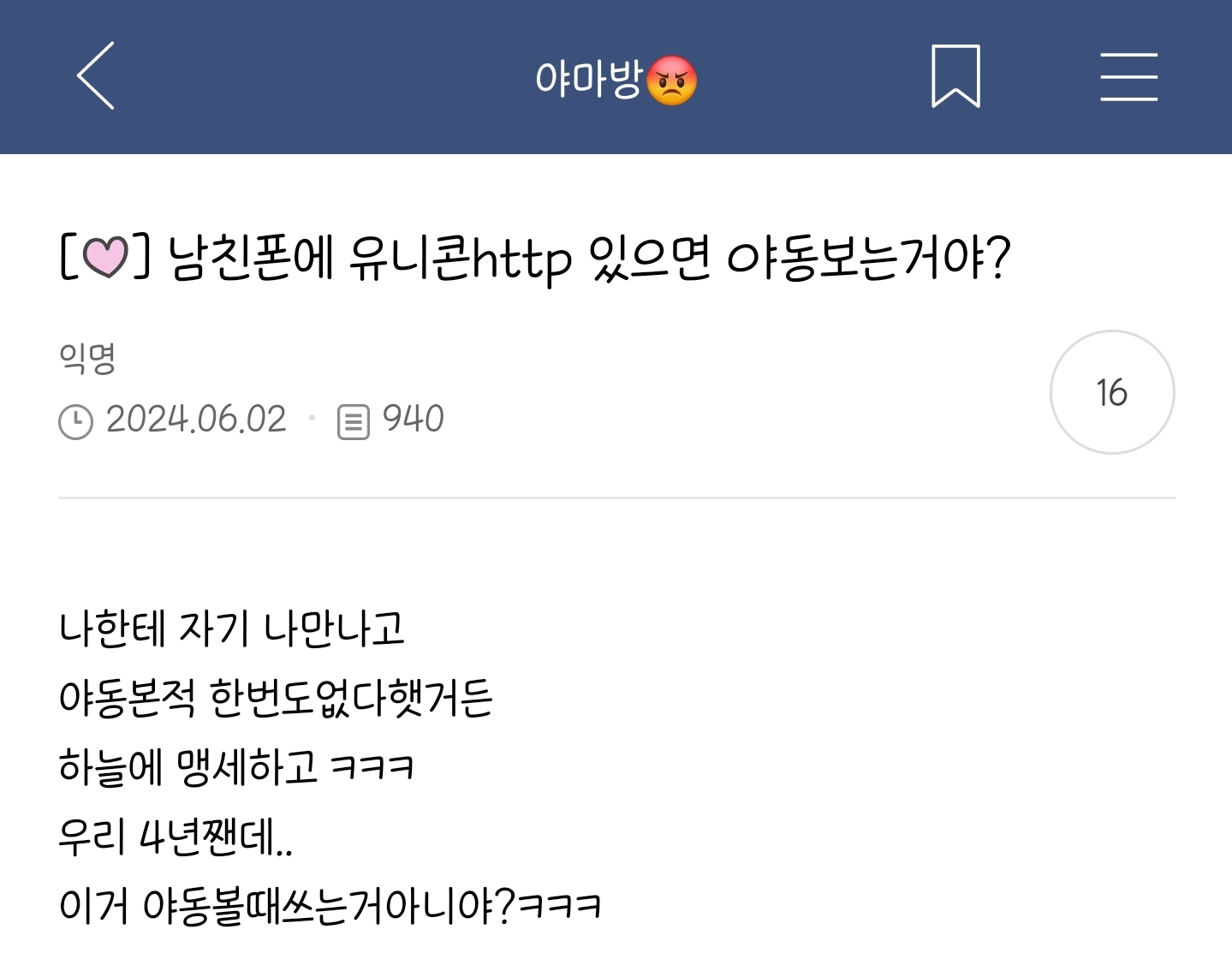Image resolution: width=1232 pixels, height=971 pixels.
Task: Click the last line starting with "이거"
Action: click(x=330, y=906)
